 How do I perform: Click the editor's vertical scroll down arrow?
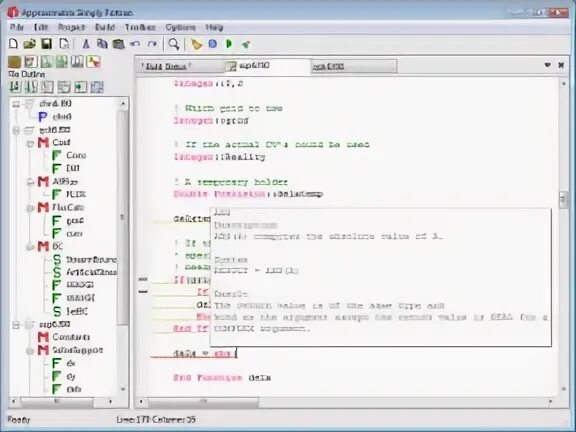coord(564,389)
